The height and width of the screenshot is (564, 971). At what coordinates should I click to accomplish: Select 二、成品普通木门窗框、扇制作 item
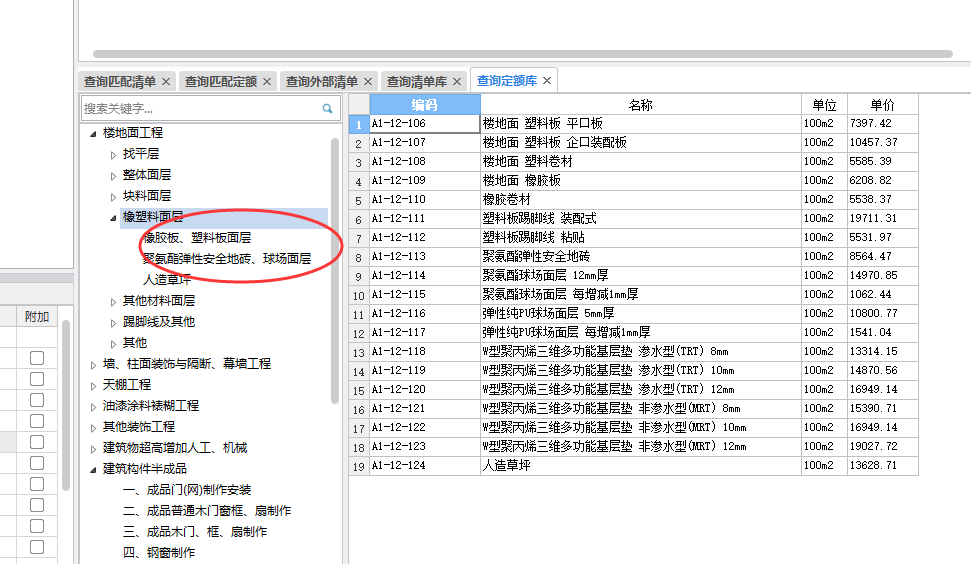[x=207, y=511]
